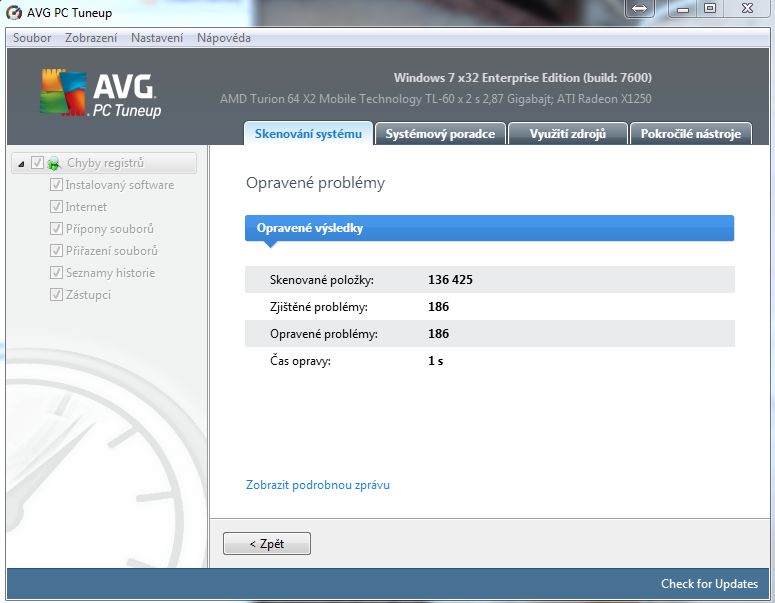Viewport: 775px width, 603px height.
Task: Switch to the Skenování systému tab
Action: [308, 133]
